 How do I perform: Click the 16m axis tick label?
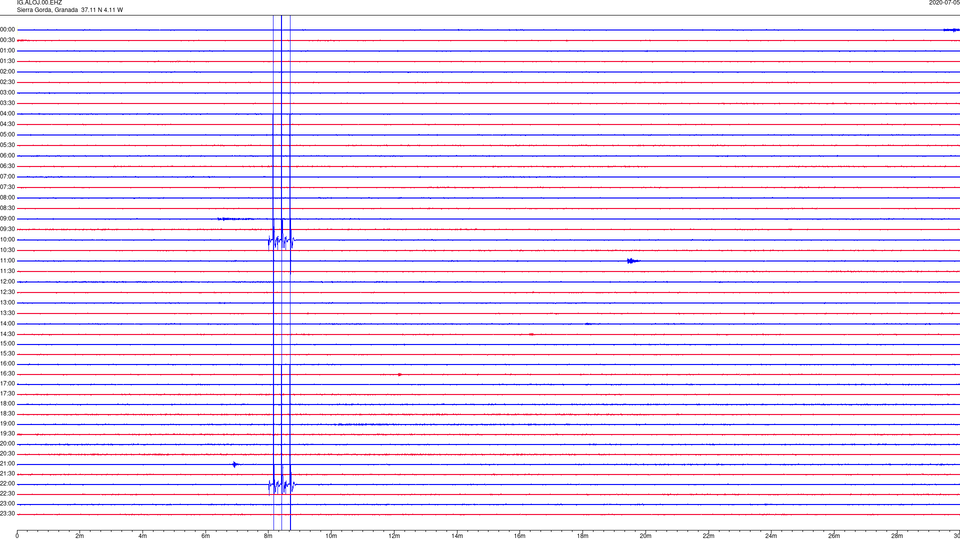520,536
